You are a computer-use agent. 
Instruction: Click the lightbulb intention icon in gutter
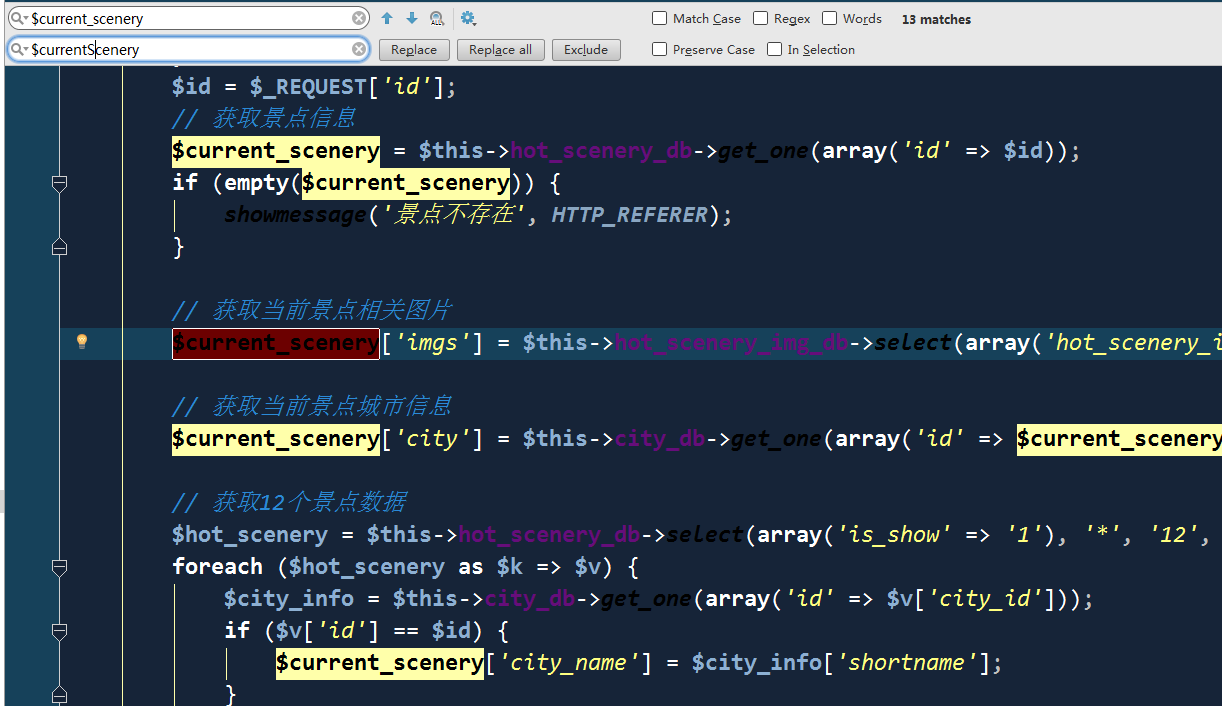tap(83, 342)
